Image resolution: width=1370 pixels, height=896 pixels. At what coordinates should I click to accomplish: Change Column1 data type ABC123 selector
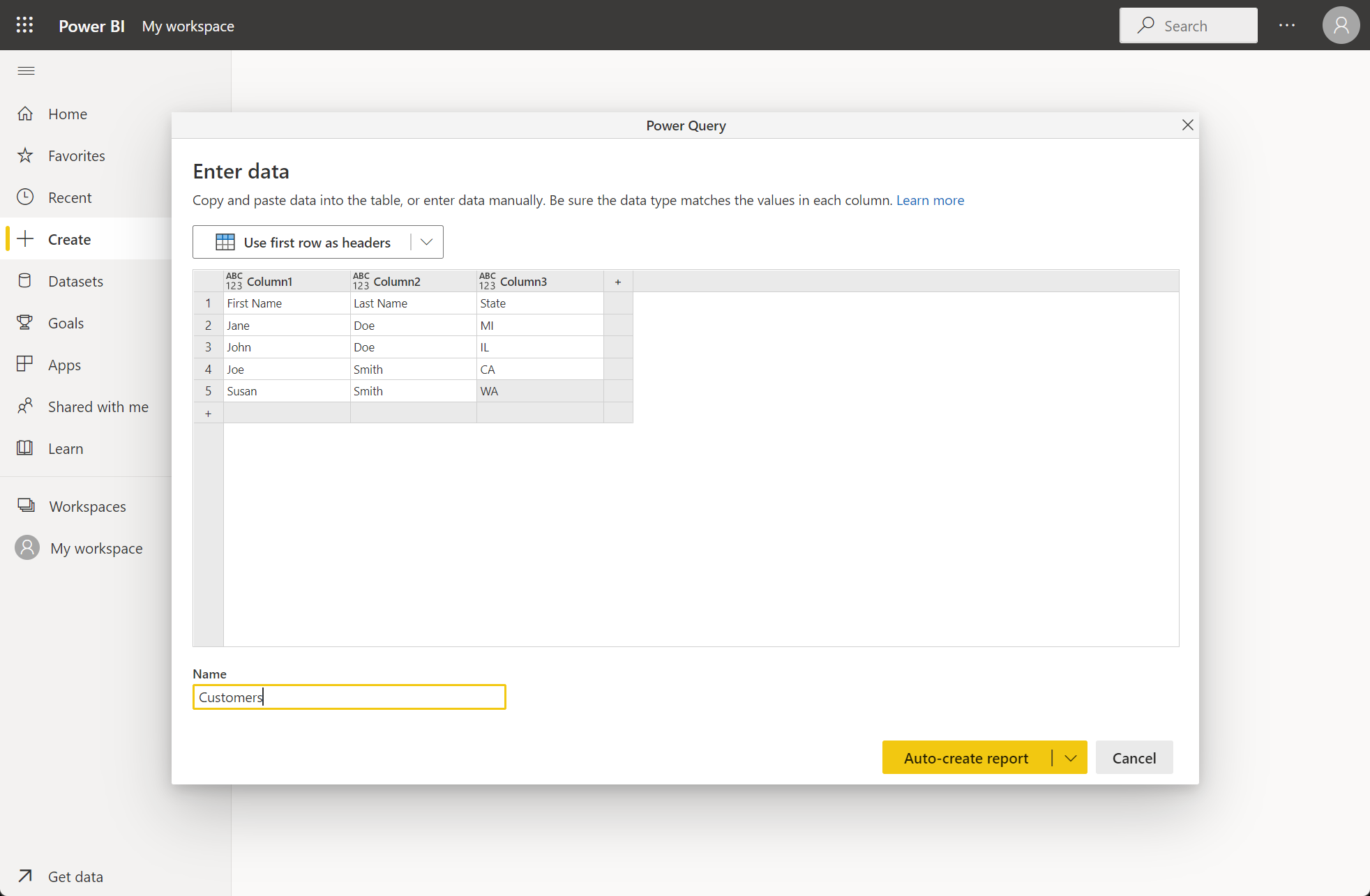(x=234, y=281)
